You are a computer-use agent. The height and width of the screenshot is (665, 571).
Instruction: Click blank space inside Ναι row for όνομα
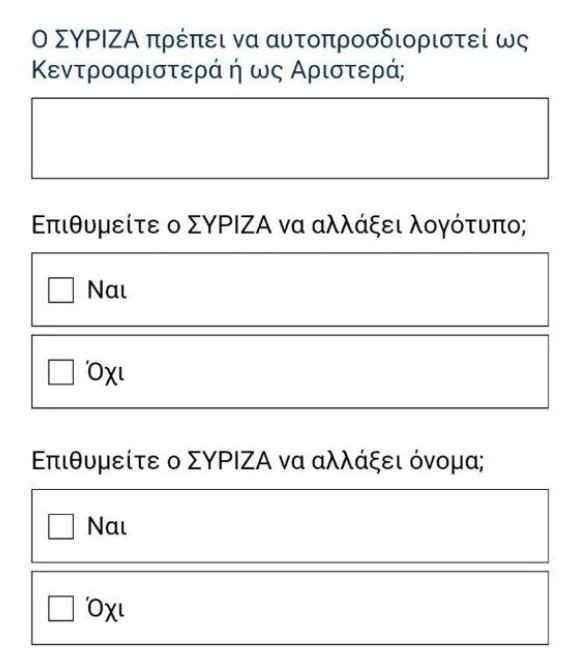click(x=335, y=526)
